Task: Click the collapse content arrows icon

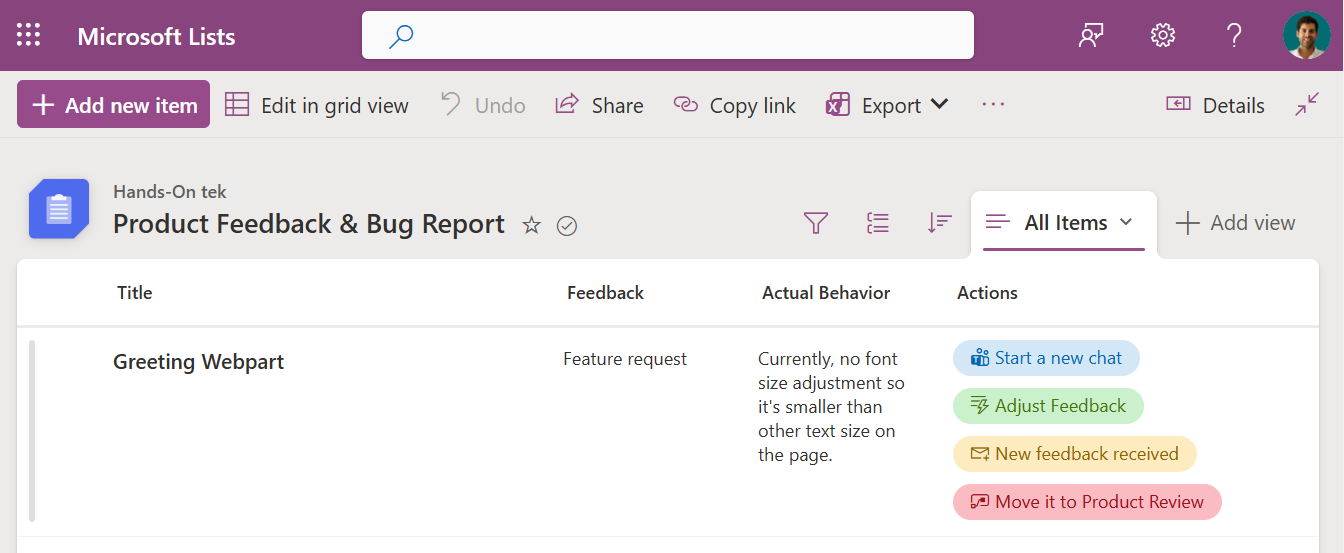Action: [1307, 105]
